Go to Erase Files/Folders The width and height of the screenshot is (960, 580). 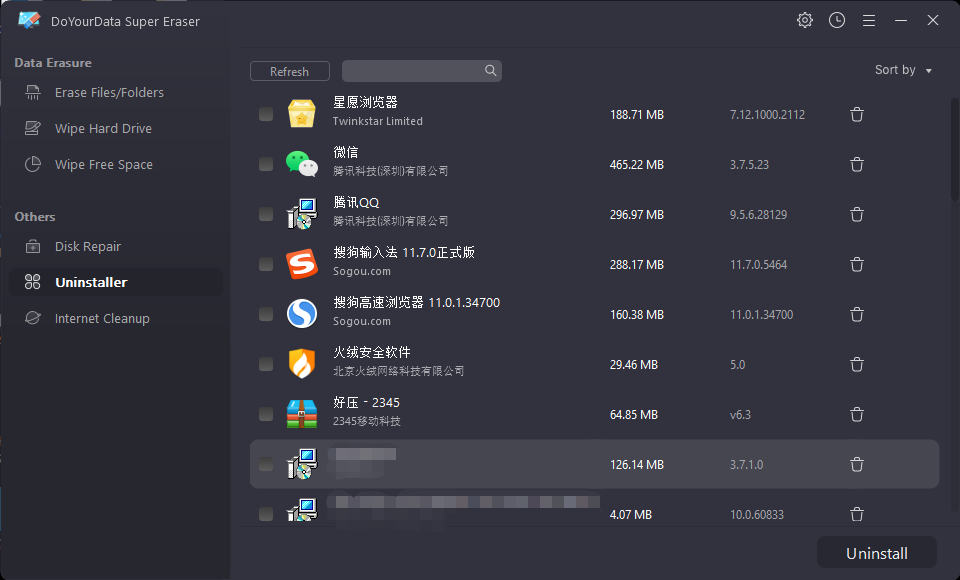109,93
